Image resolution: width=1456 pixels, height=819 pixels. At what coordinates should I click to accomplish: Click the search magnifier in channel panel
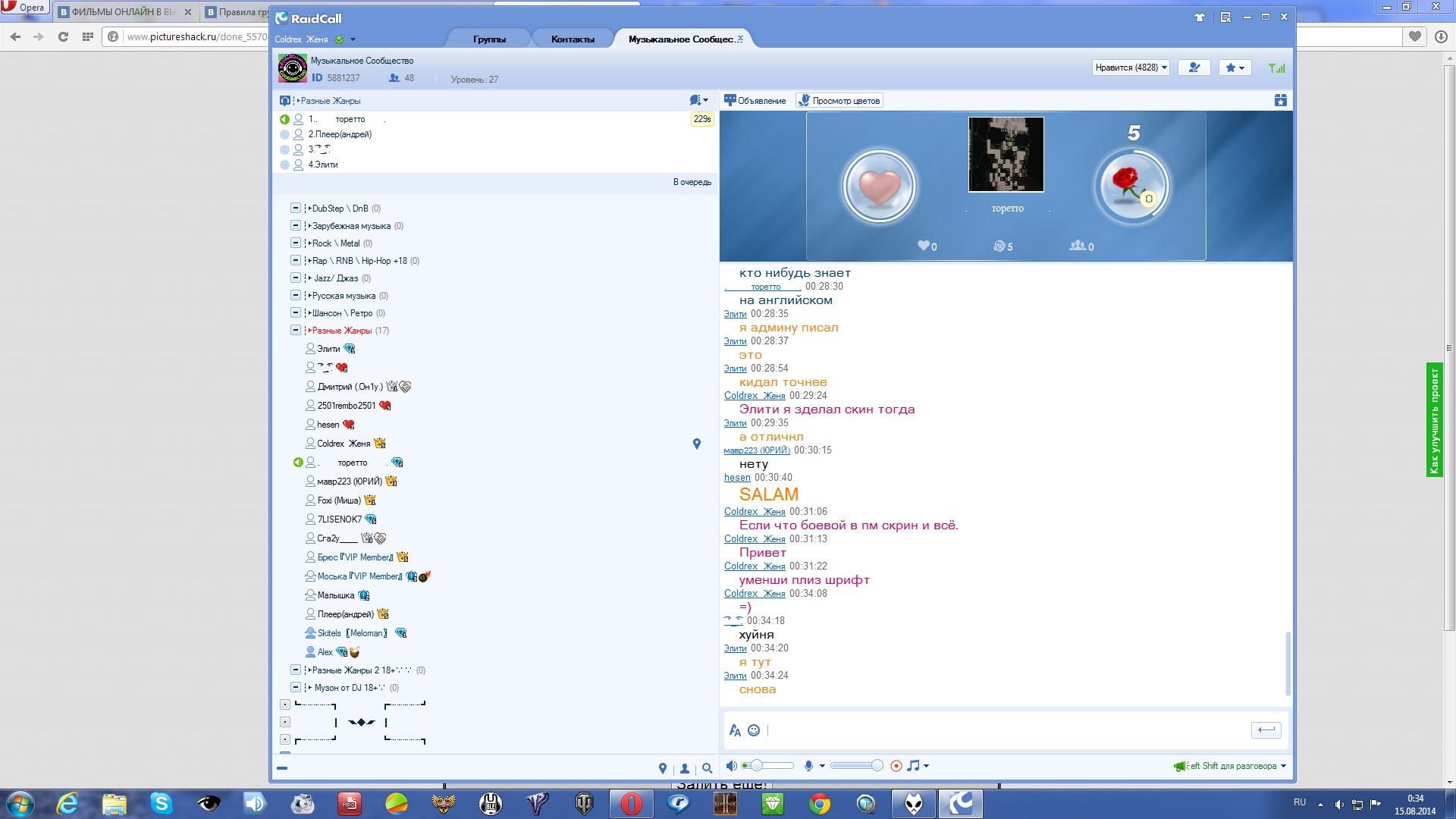click(x=707, y=768)
